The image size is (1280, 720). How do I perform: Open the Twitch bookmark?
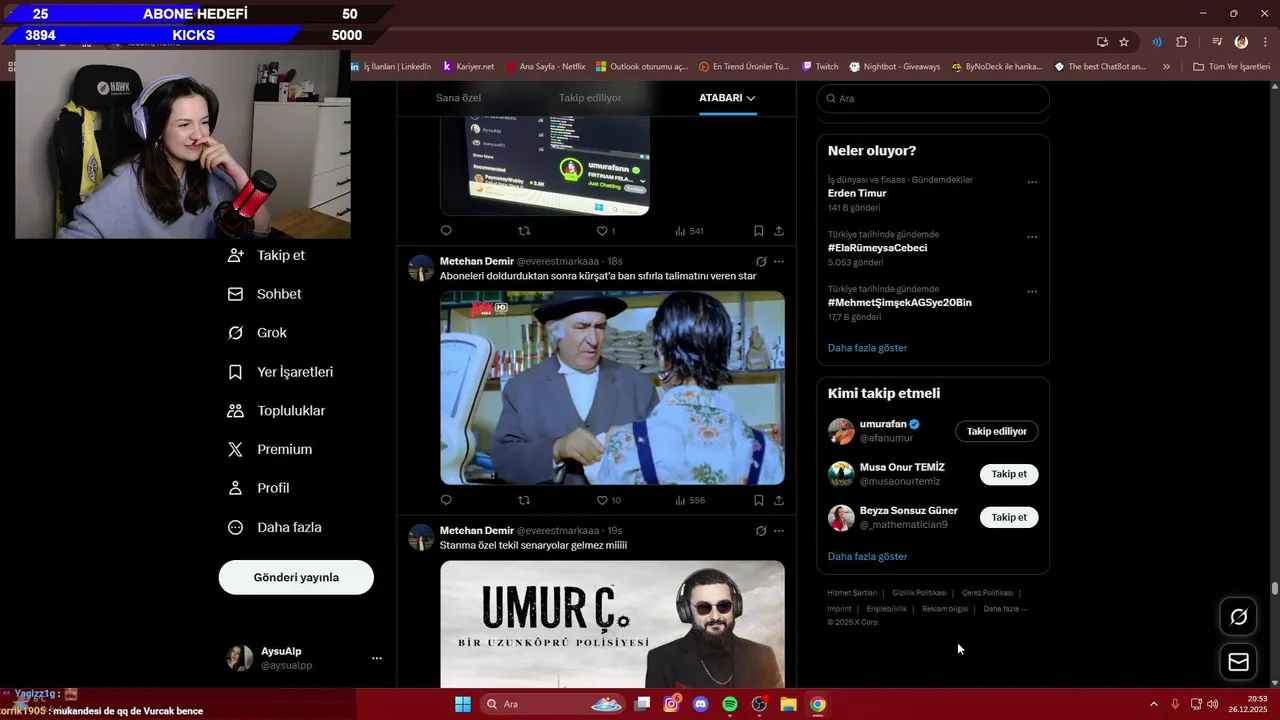[x=820, y=66]
